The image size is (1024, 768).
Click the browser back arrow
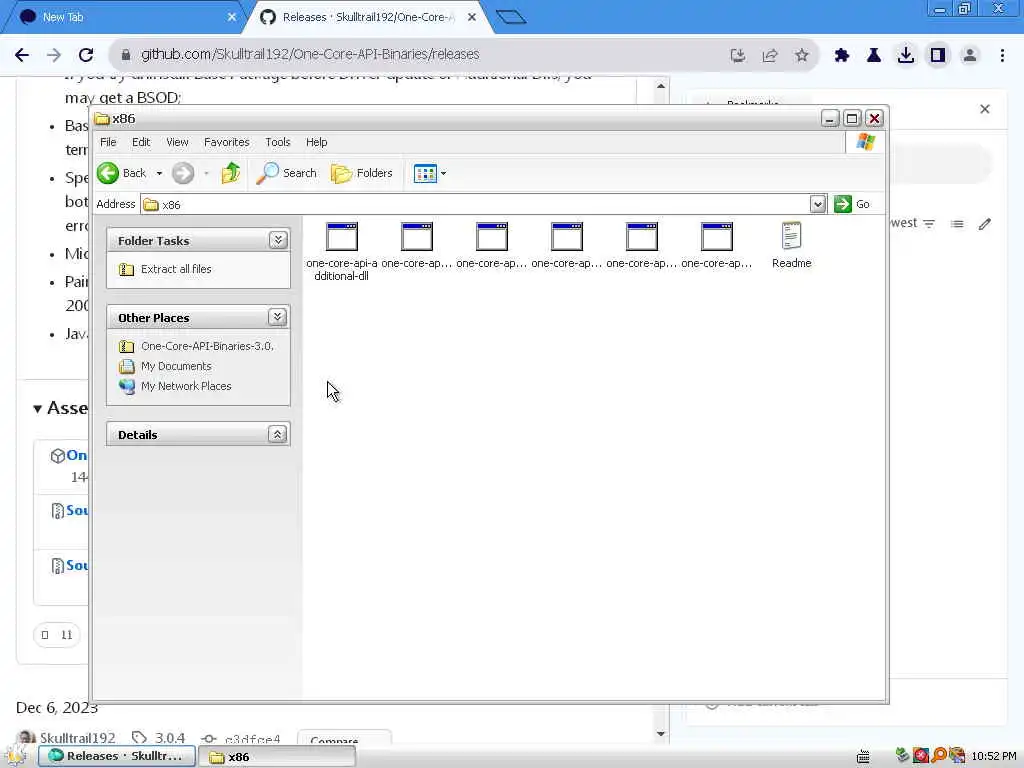(22, 55)
